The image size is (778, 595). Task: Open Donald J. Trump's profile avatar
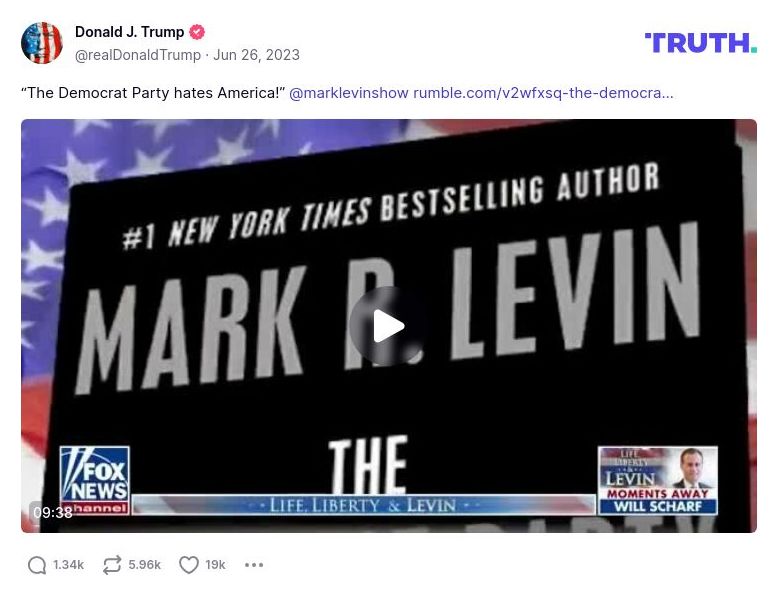point(42,43)
